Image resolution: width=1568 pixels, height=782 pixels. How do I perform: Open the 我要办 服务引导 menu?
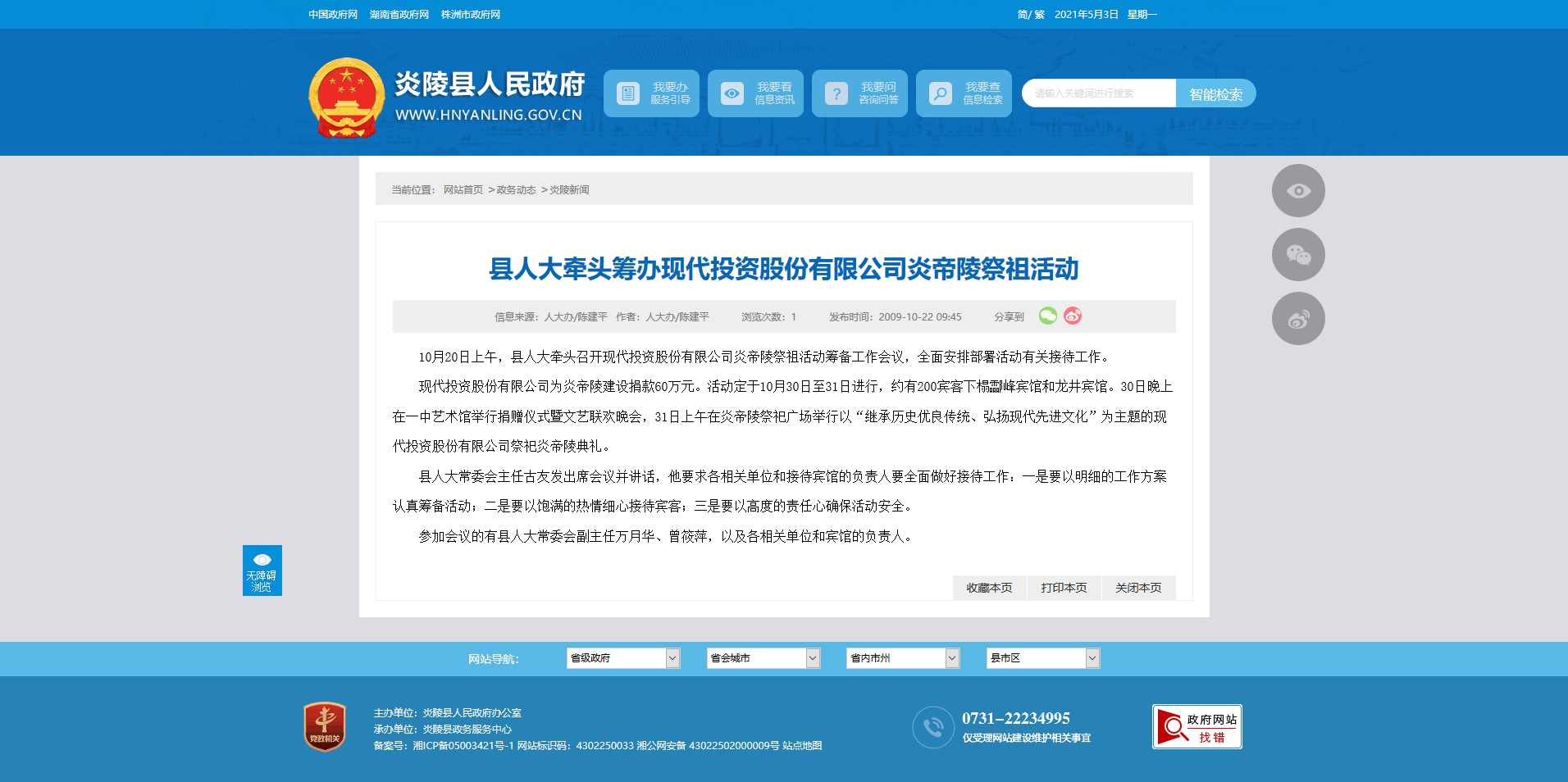click(x=651, y=93)
